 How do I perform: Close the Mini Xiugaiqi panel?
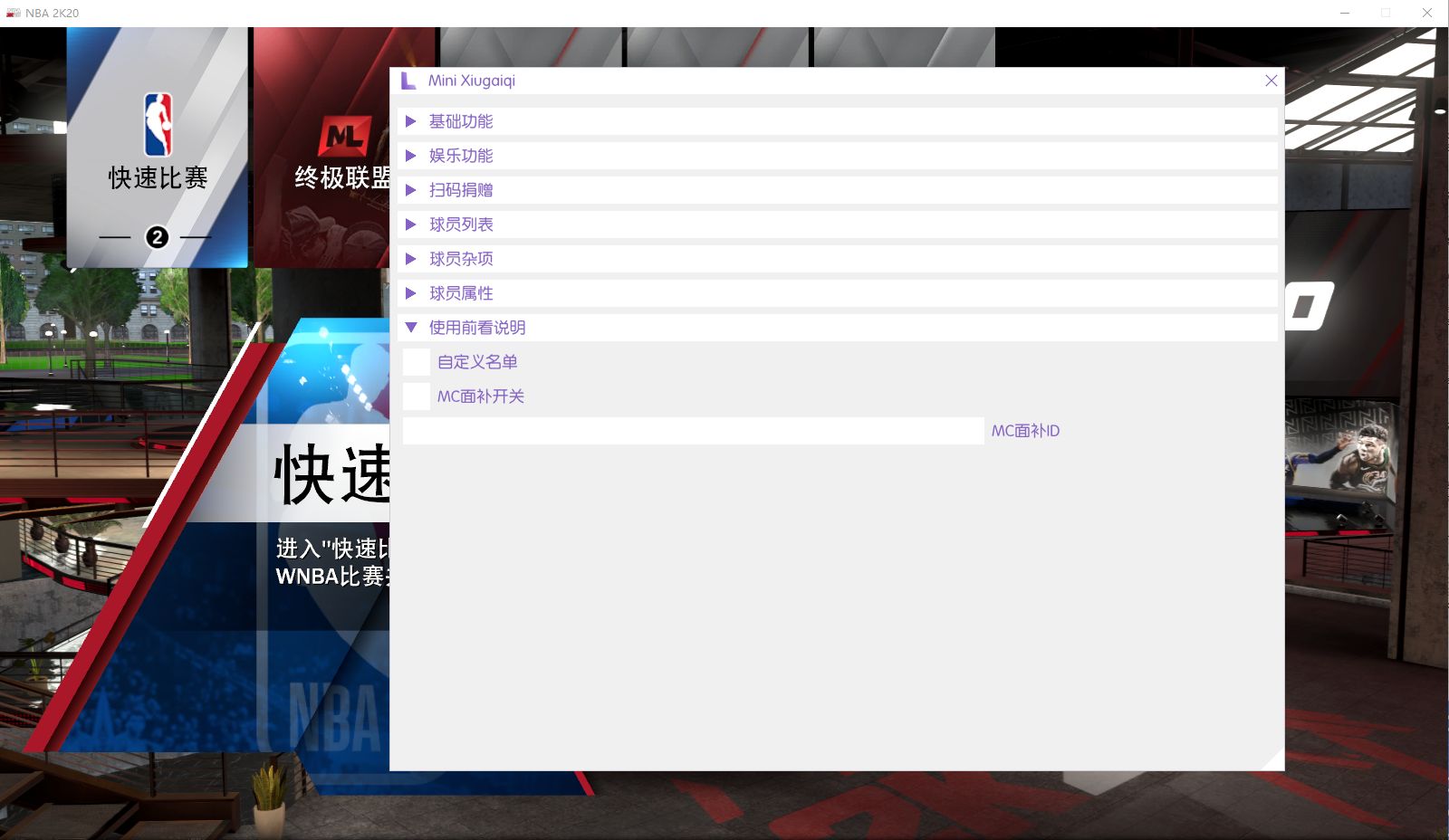1271,81
